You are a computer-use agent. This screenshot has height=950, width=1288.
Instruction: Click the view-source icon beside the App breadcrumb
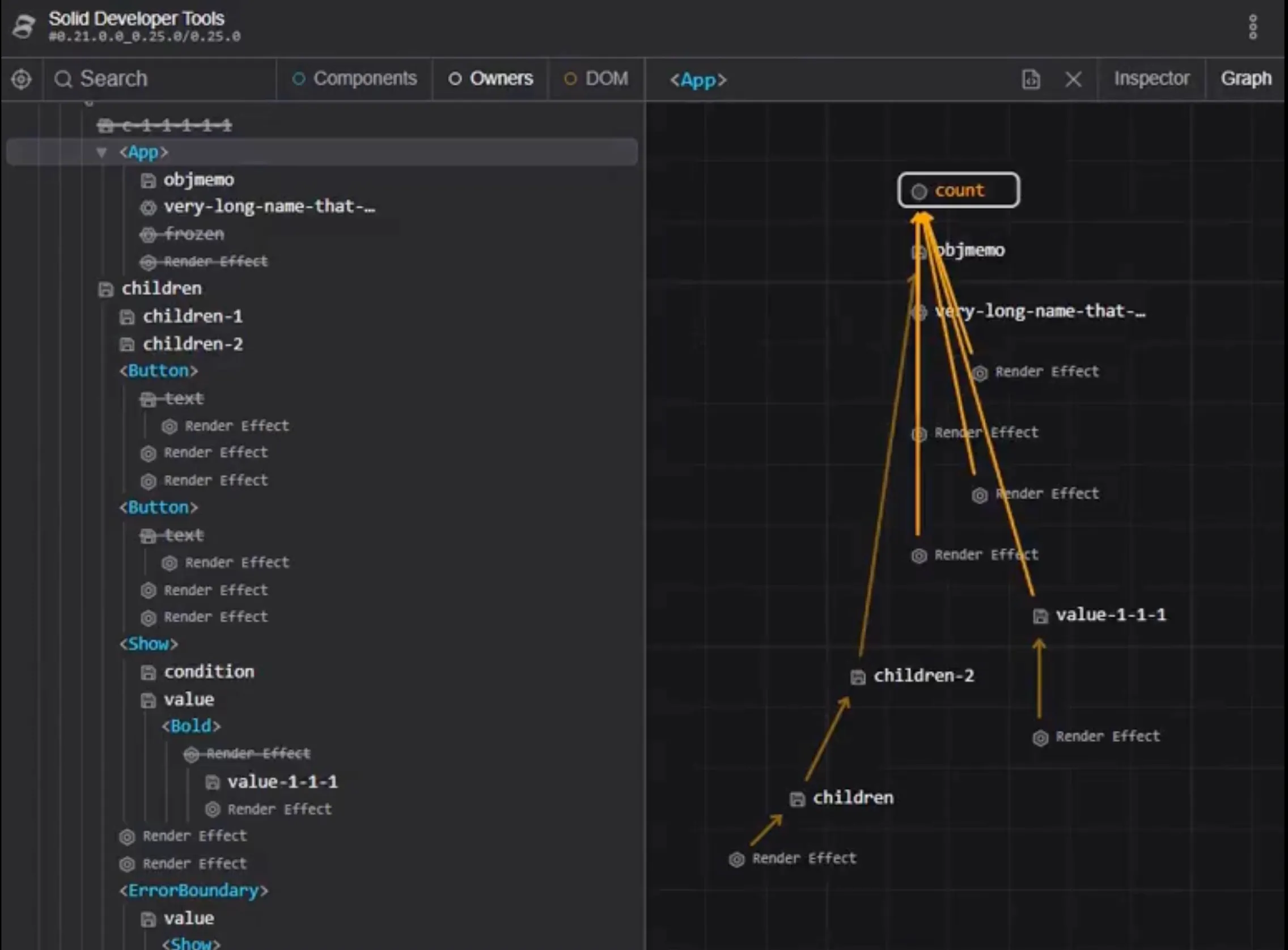[x=1031, y=80]
